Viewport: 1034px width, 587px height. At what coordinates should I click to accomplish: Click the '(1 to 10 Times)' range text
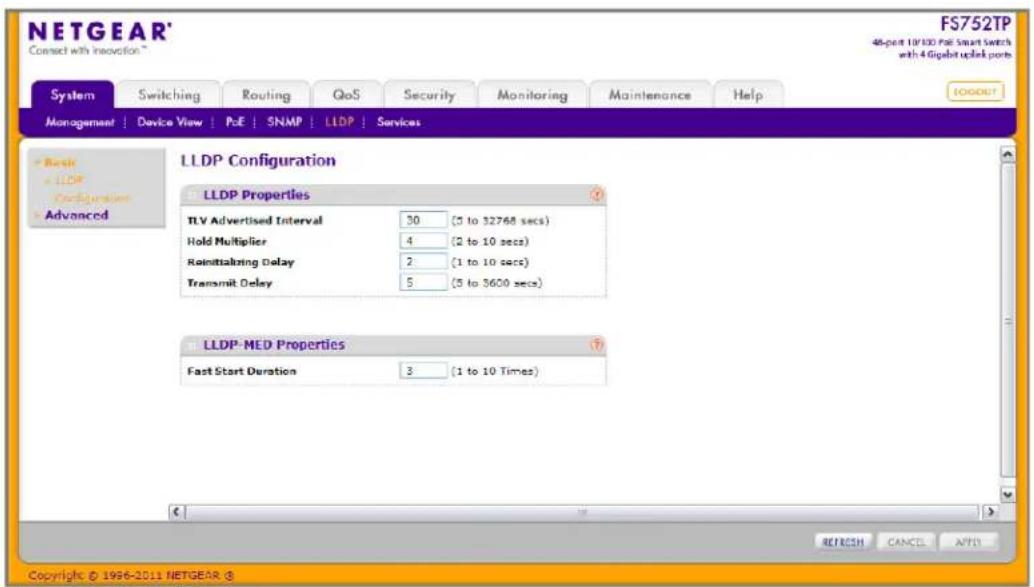click(495, 371)
